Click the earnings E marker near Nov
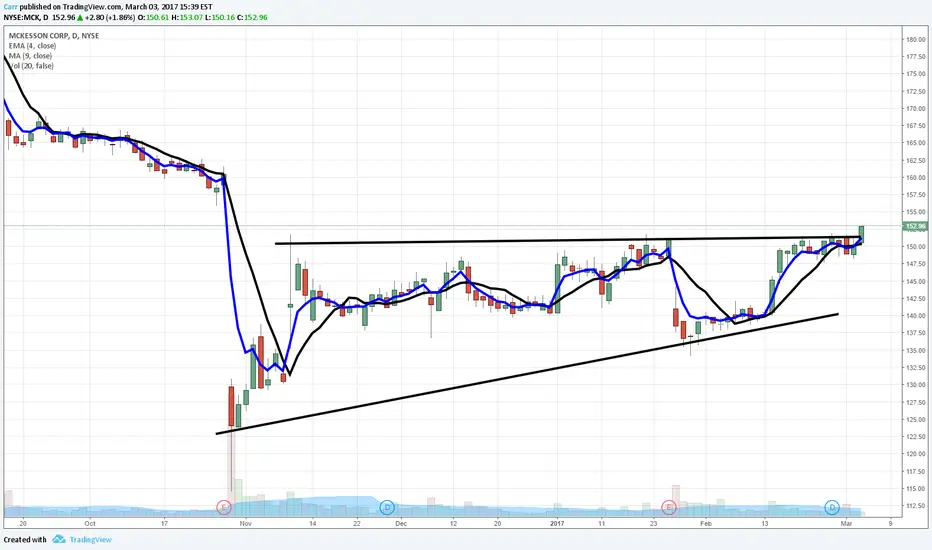Image resolution: width=932 pixels, height=550 pixels. (223, 507)
